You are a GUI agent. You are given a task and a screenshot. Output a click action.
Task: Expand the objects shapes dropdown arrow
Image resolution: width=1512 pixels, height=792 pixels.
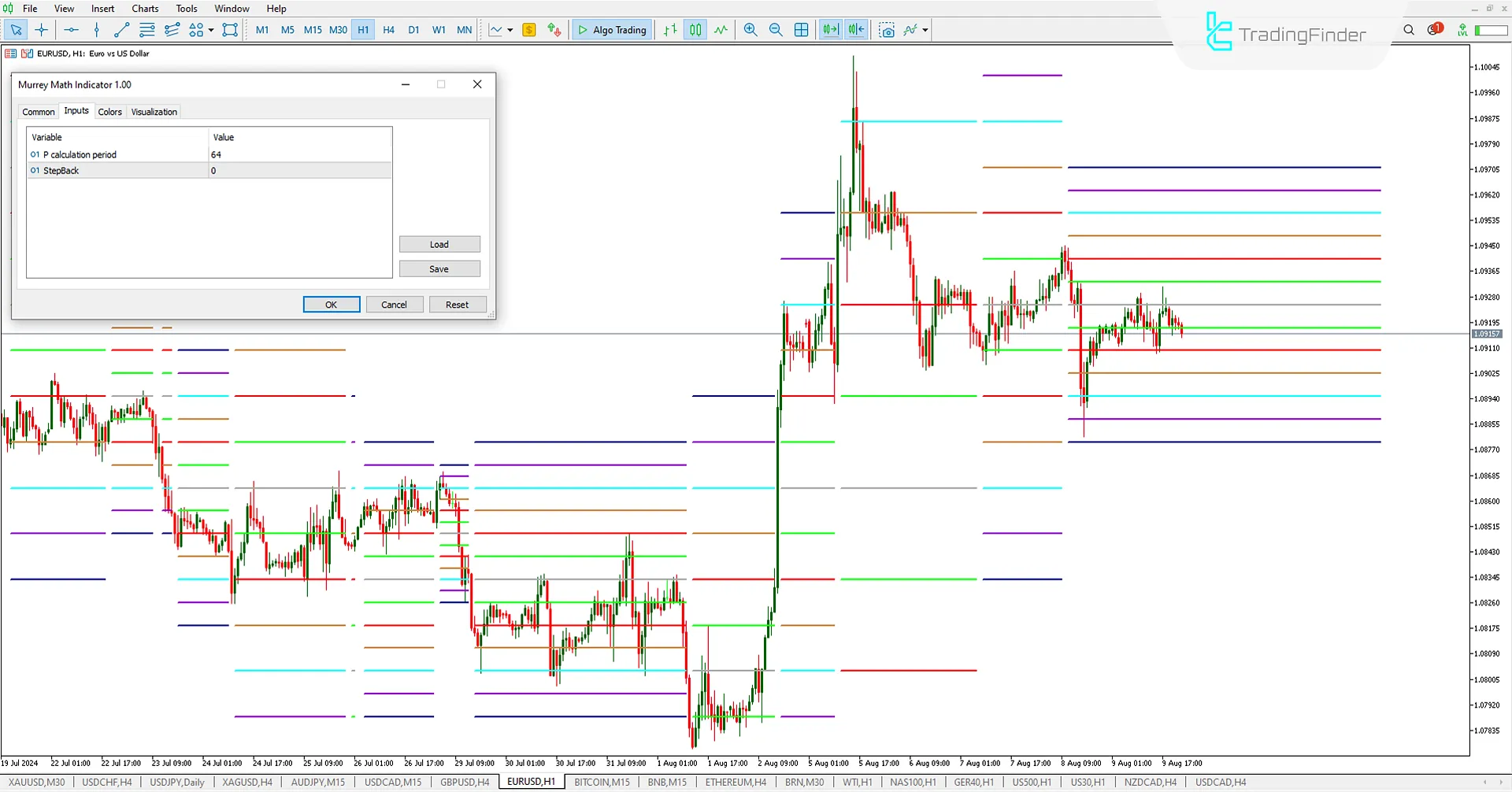click(x=211, y=30)
